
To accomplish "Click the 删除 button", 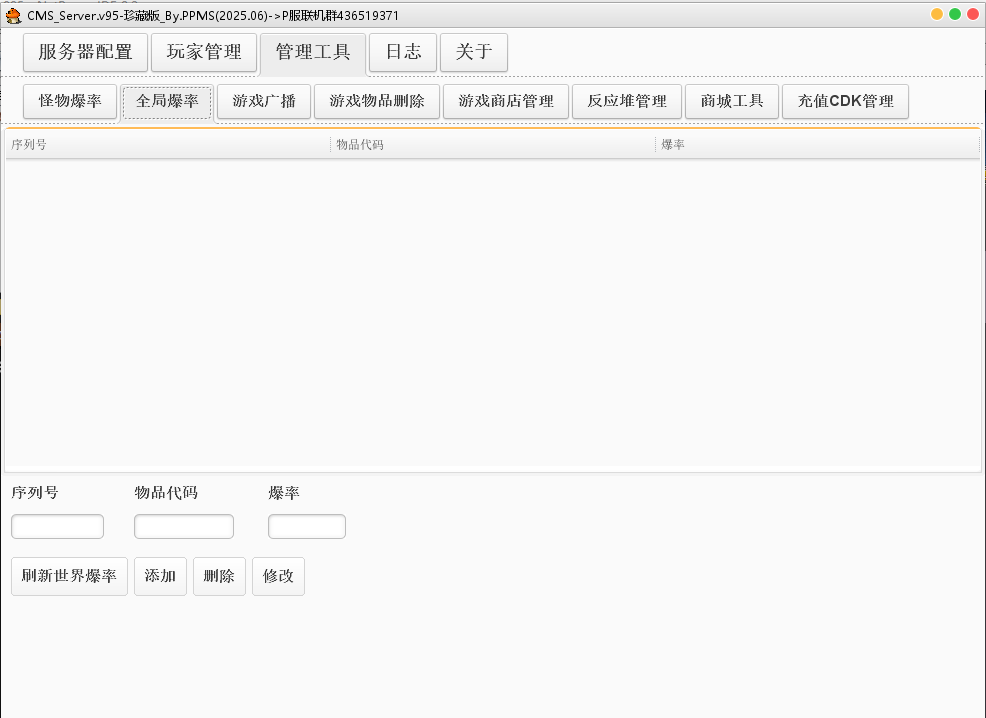I will [x=219, y=576].
